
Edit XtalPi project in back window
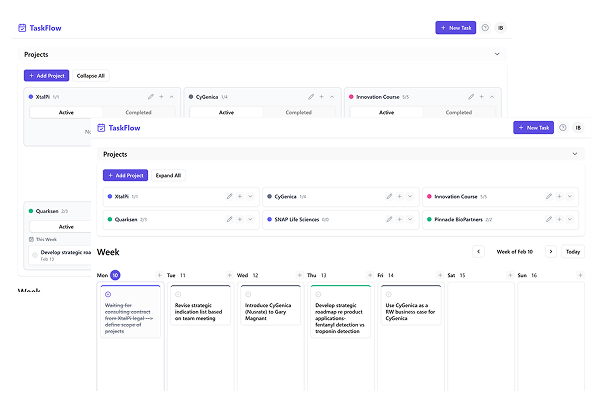pos(151,97)
